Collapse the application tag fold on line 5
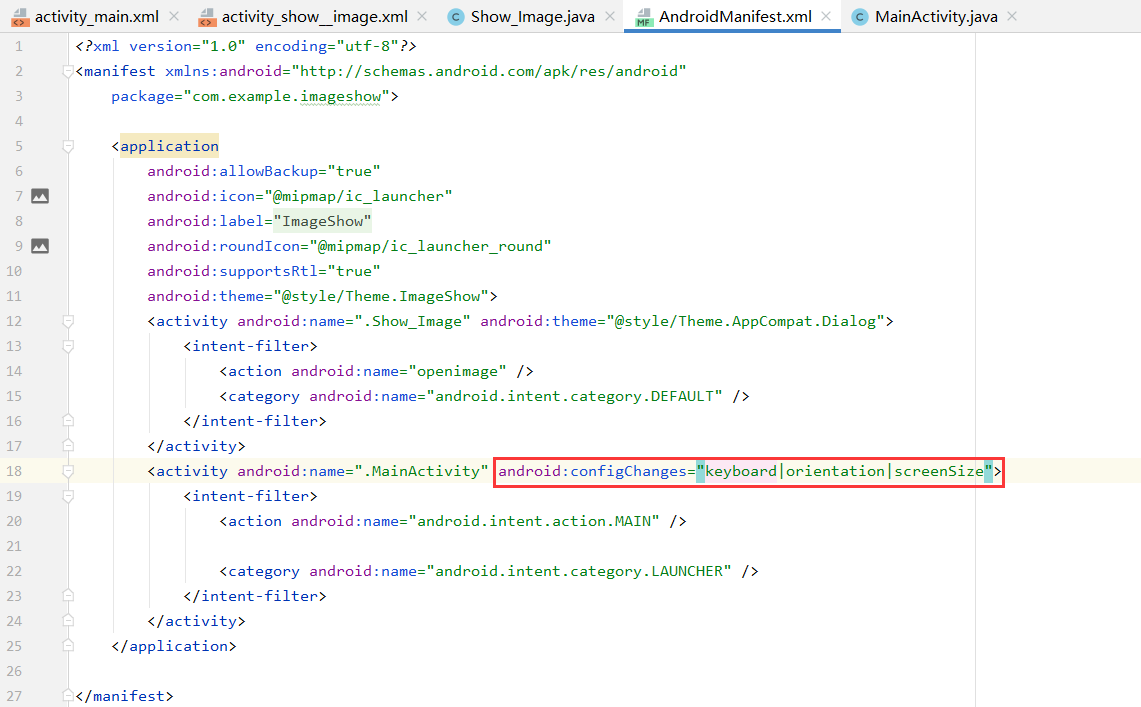The image size is (1141, 707). click(68, 146)
